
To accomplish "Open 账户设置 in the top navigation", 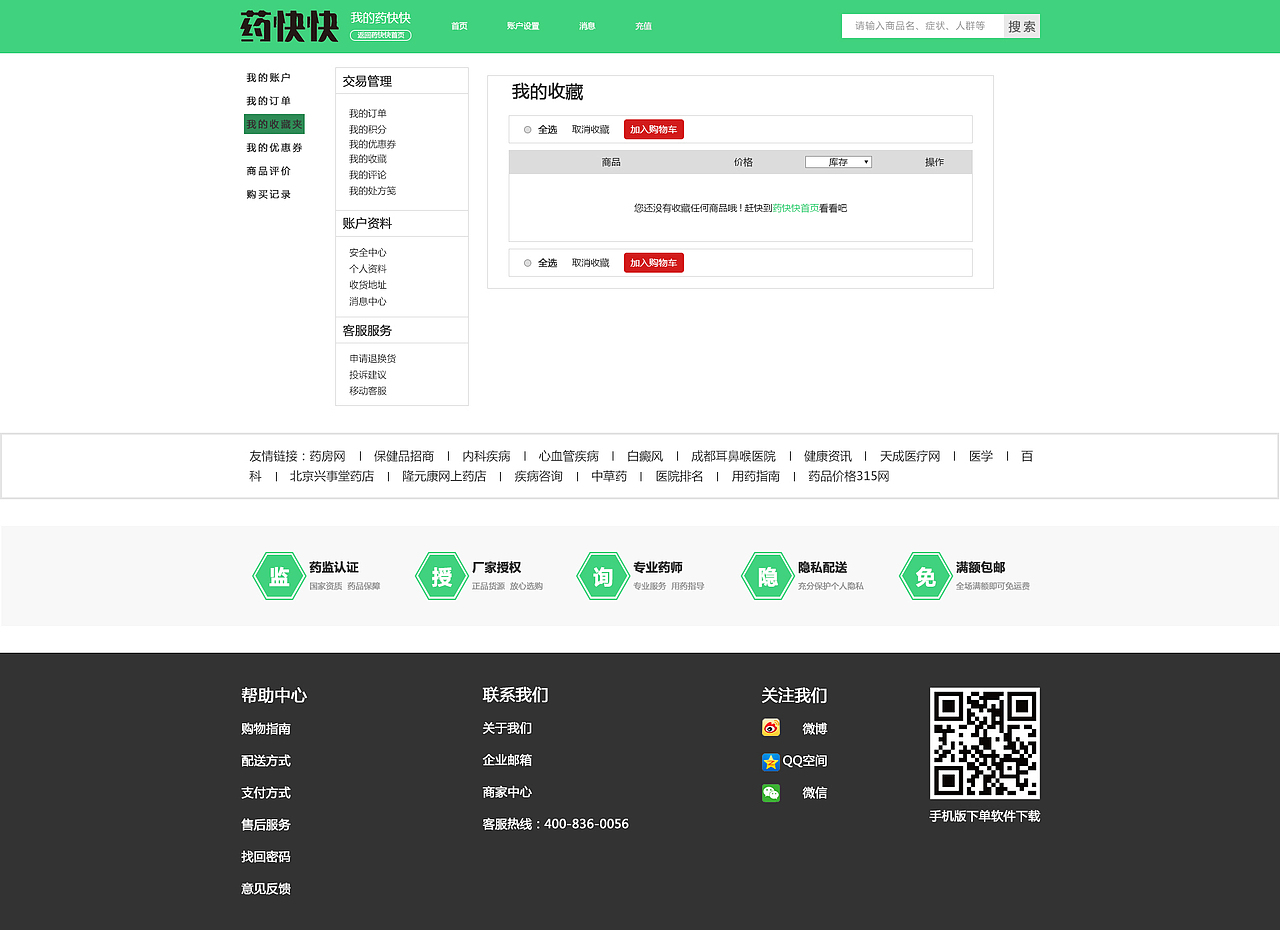I will point(523,26).
